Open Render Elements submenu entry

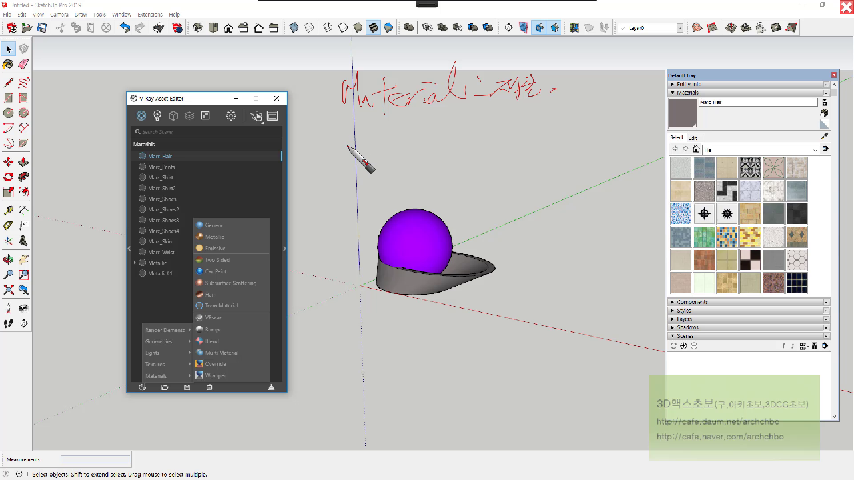(168, 330)
